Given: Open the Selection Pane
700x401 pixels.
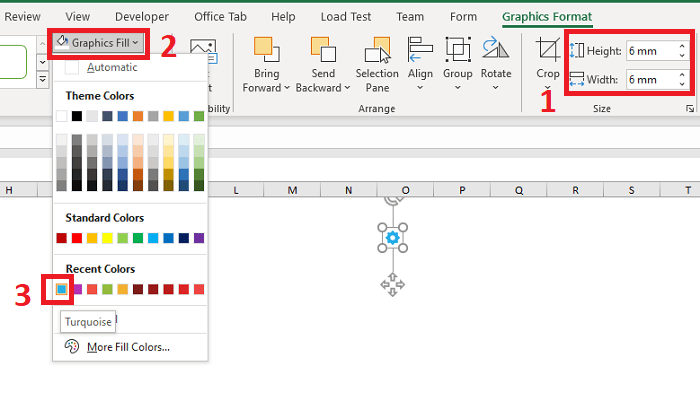Looking at the screenshot, I should click(377, 64).
